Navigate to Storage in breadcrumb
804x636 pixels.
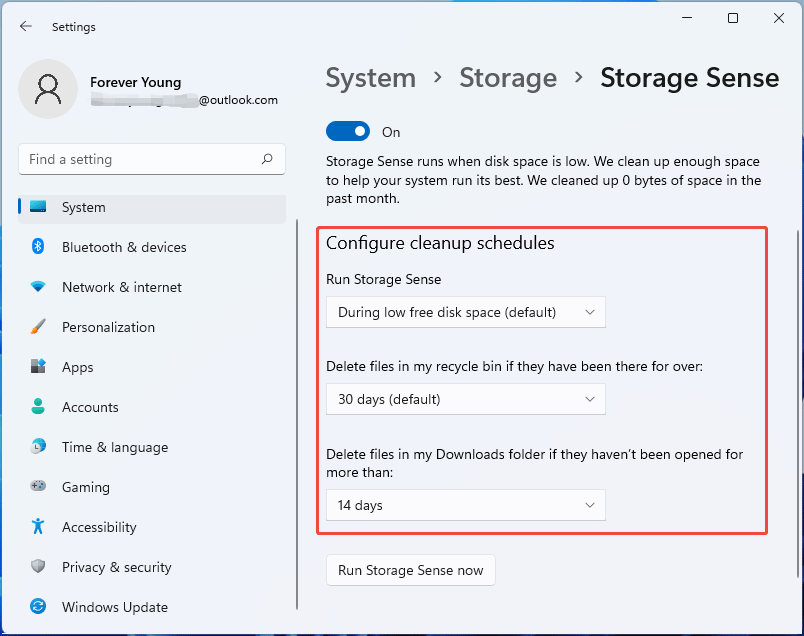(508, 78)
